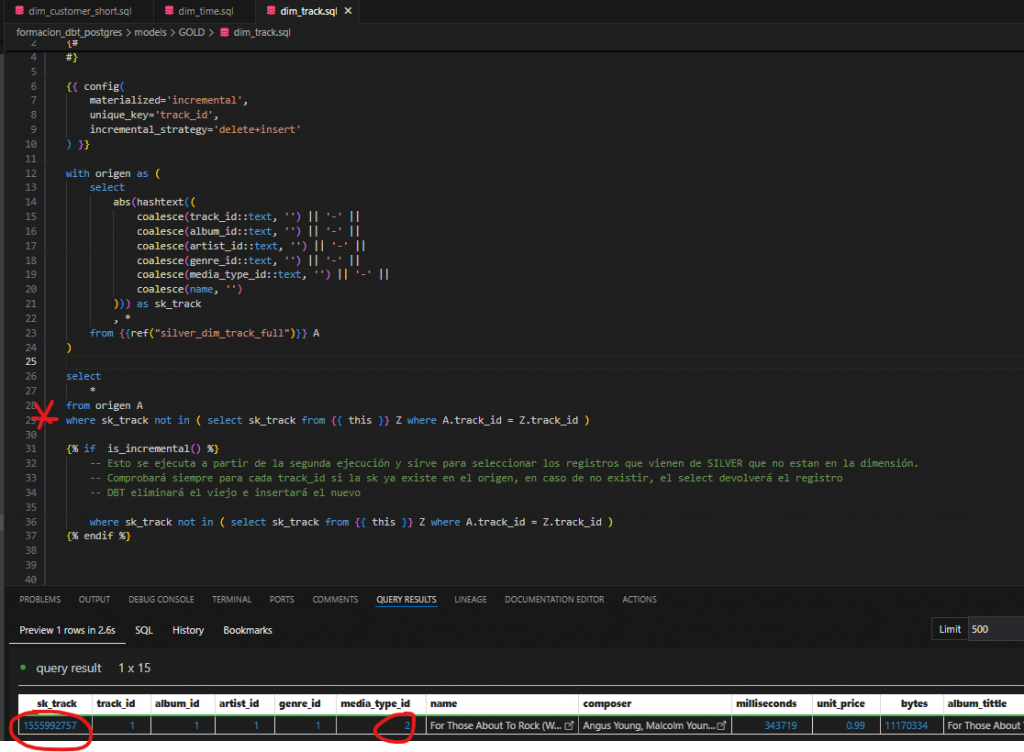Open the DOCUMENTATION EDITOR panel tab

pyautogui.click(x=554, y=600)
